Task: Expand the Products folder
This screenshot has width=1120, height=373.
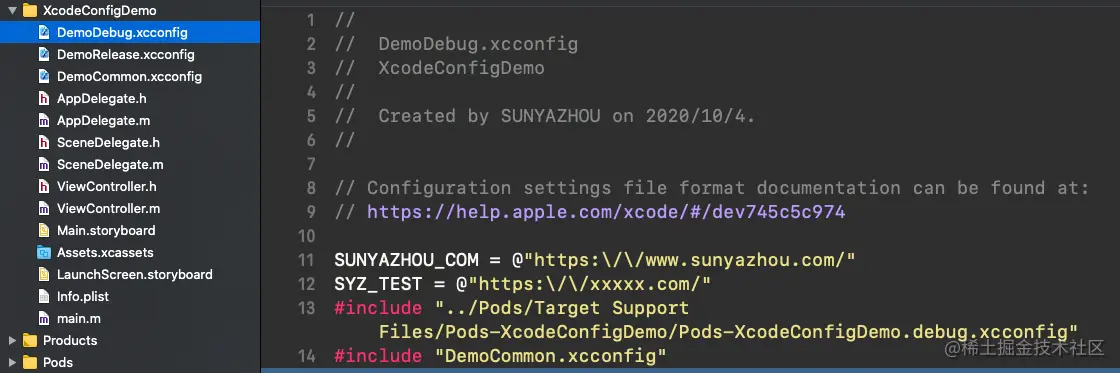Action: (x=12, y=340)
